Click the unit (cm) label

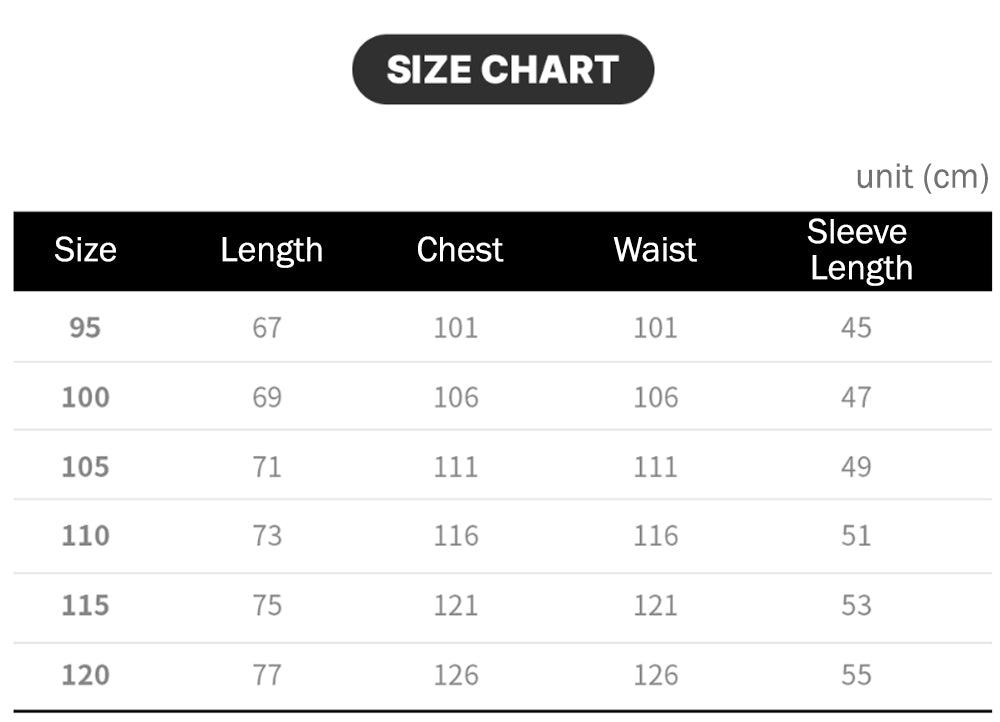pyautogui.click(x=921, y=177)
